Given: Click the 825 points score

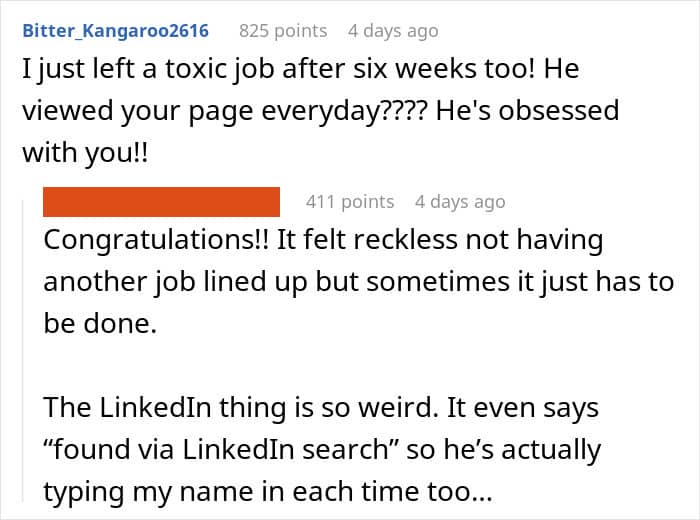Looking at the screenshot, I should tap(283, 31).
